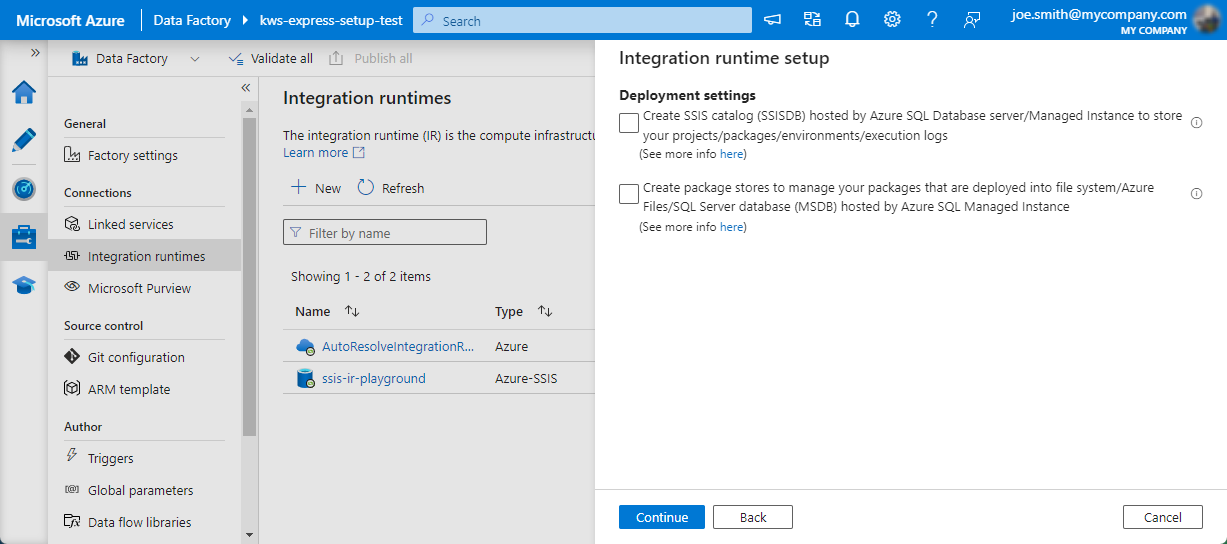The image size is (1227, 544).
Task: Open the joe.smith account avatar
Action: coord(1208,20)
